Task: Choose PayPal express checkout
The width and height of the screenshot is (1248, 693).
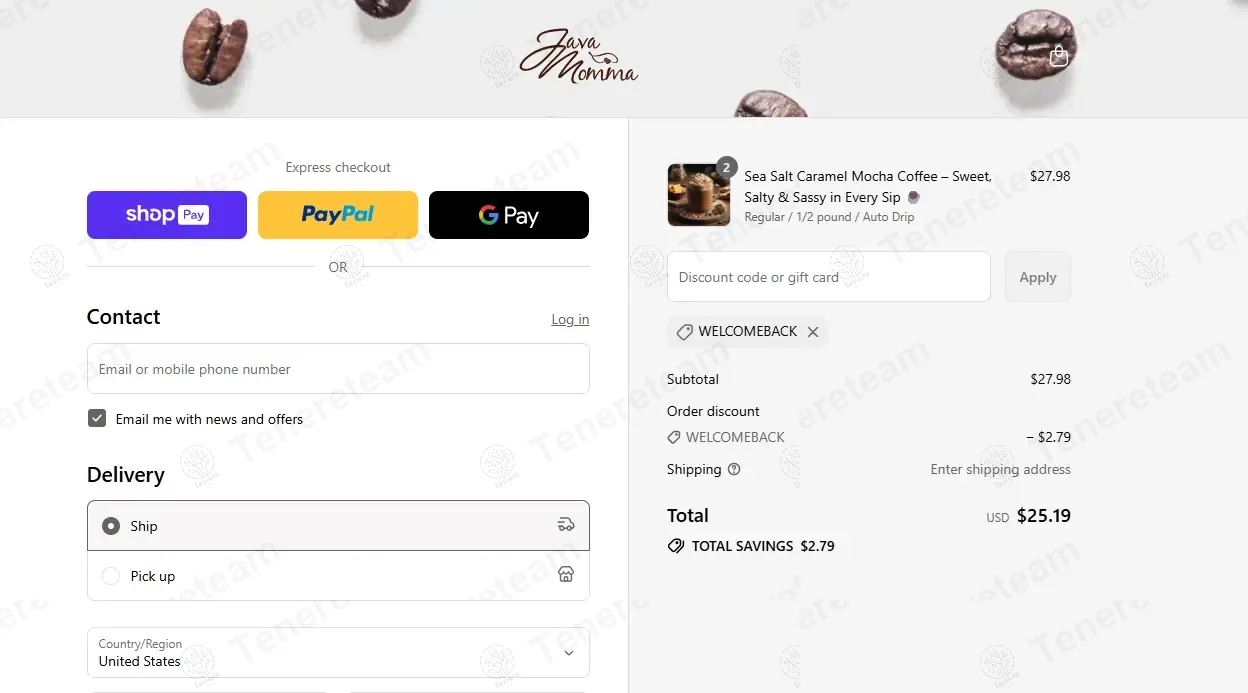Action: (338, 215)
